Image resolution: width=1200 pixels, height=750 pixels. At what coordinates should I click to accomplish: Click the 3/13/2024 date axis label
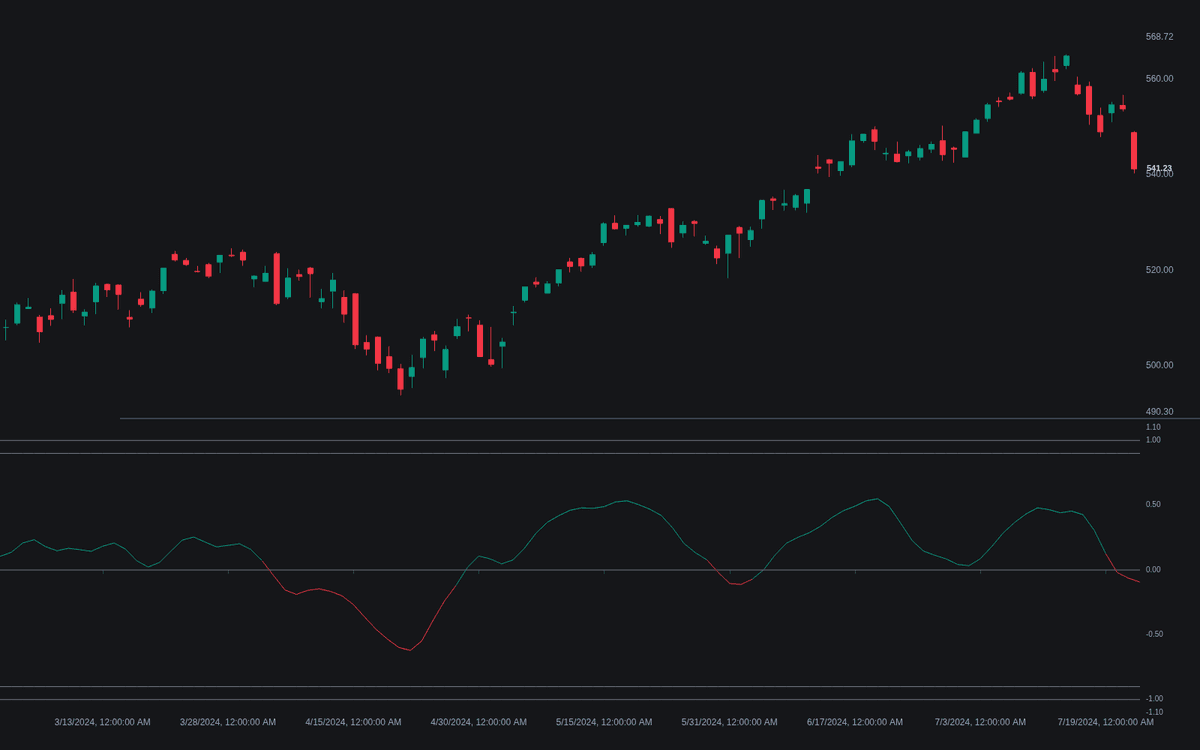pyautogui.click(x=102, y=722)
